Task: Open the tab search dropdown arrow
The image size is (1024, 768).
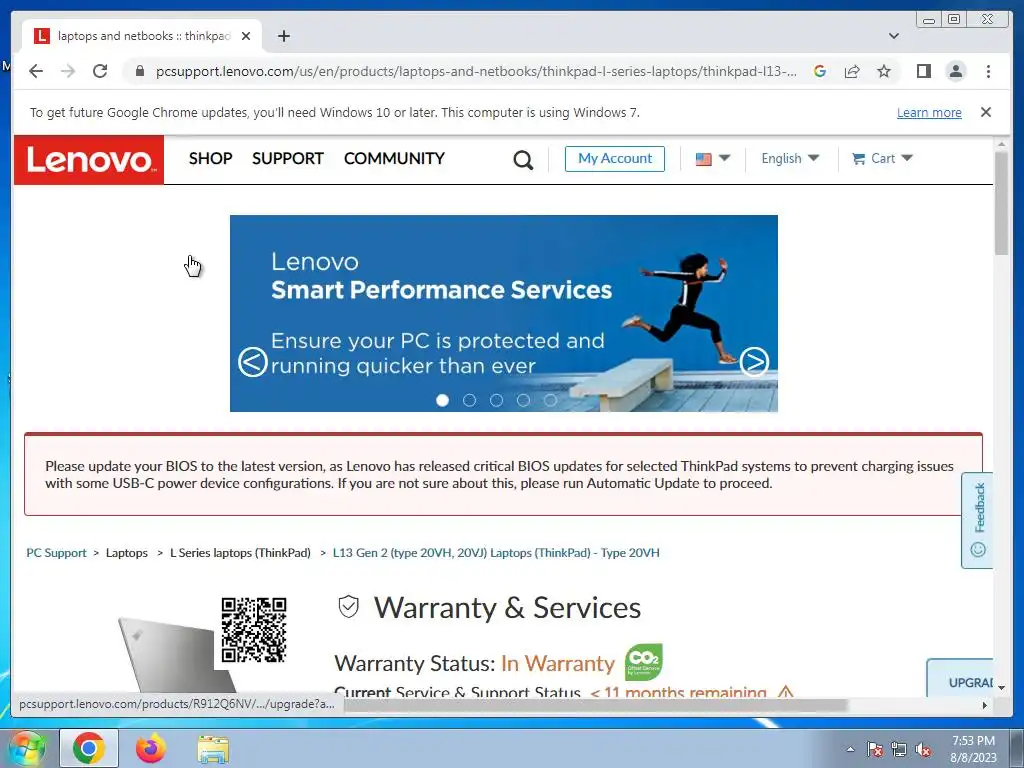Action: (894, 36)
